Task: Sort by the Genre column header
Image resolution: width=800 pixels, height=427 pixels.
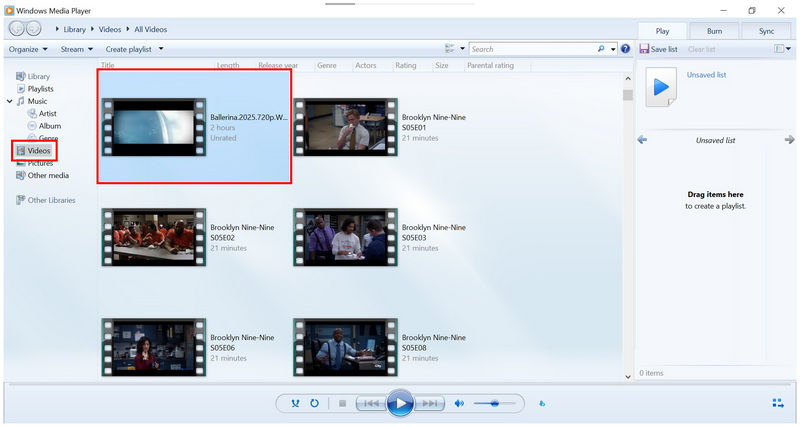Action: click(327, 65)
